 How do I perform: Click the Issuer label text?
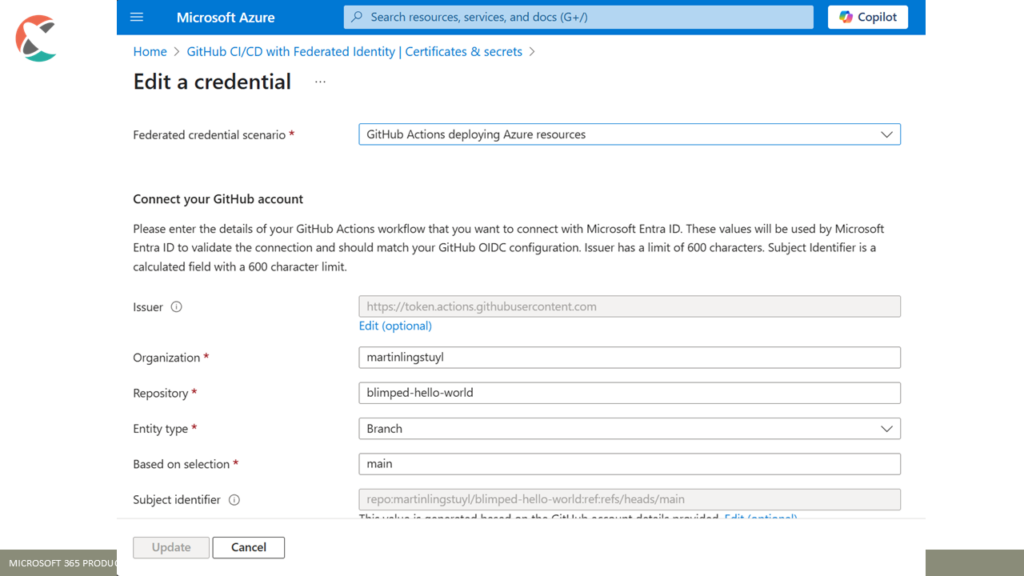148,307
